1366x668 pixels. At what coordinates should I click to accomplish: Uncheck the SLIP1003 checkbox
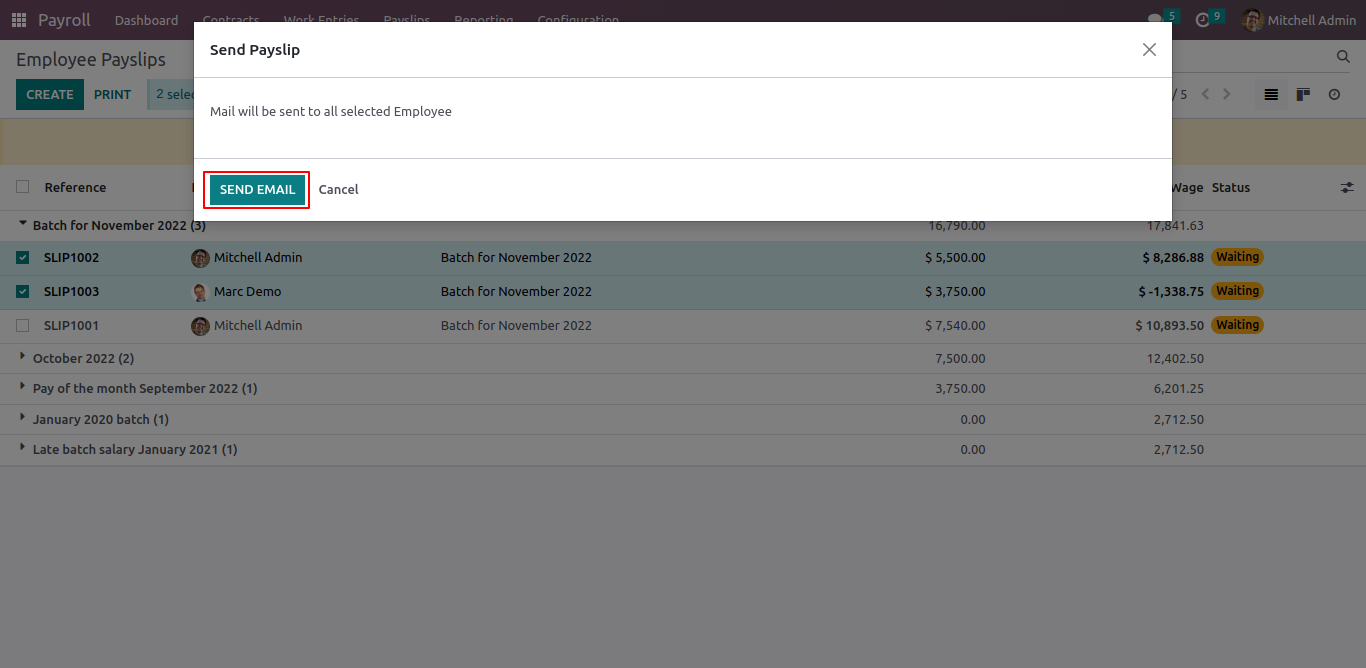point(23,292)
